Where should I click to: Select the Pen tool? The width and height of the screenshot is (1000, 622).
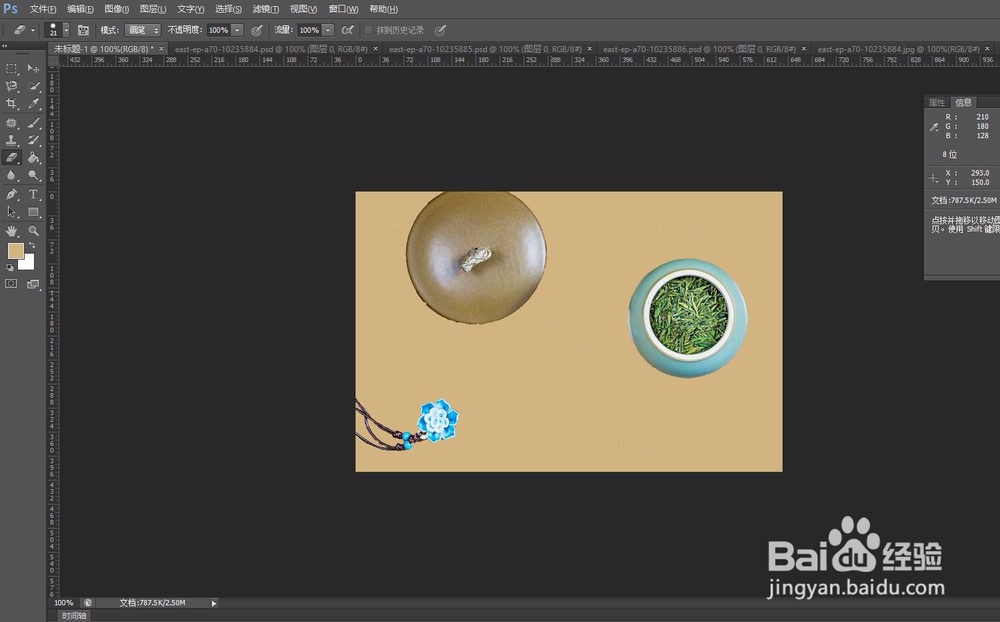pos(11,194)
